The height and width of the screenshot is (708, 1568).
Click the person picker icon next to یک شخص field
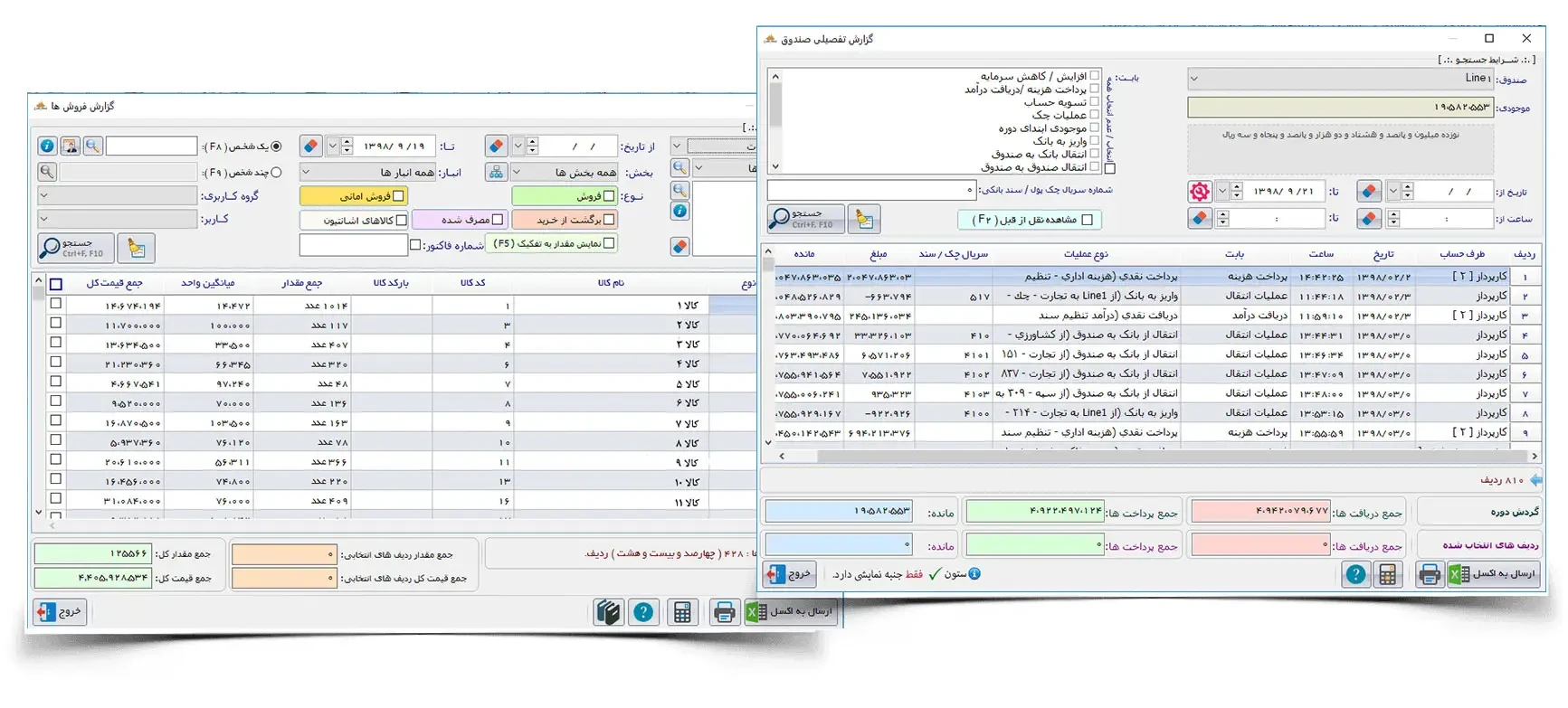click(x=70, y=146)
